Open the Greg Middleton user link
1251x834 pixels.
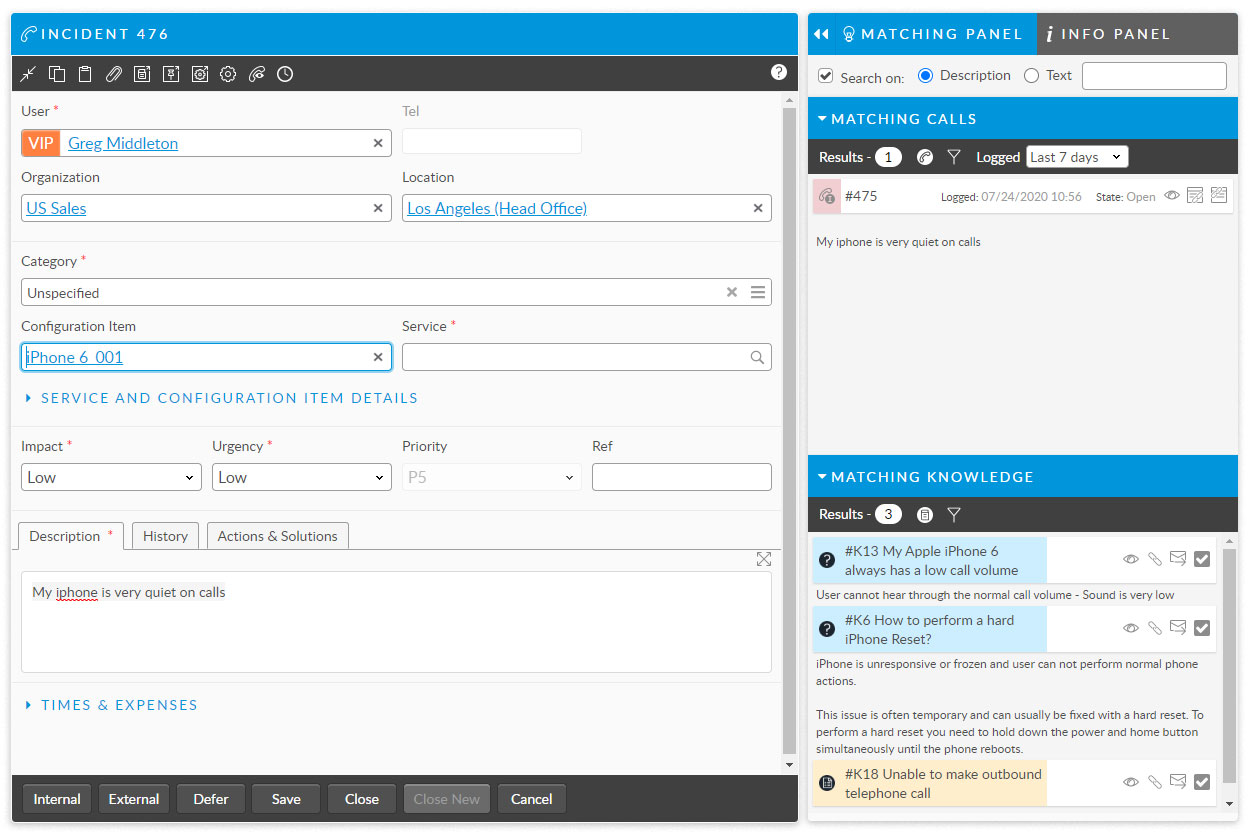point(122,143)
